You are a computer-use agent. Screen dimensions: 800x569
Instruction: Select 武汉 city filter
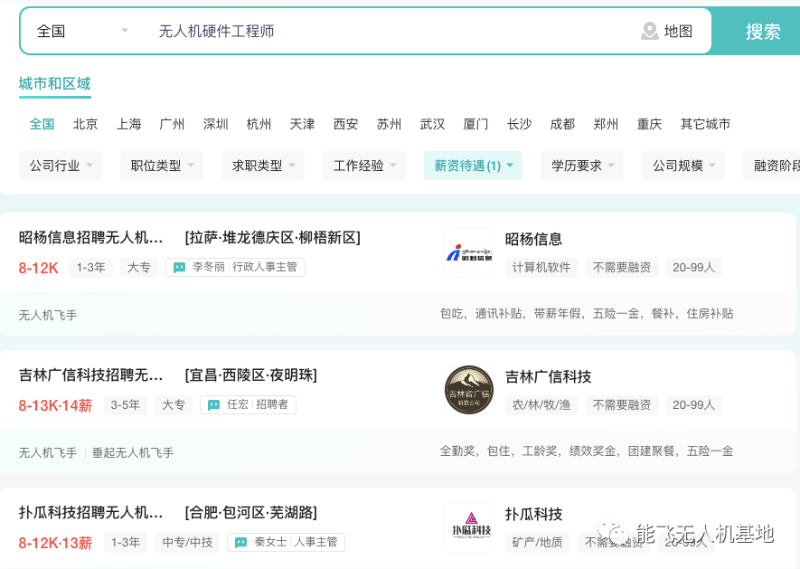pyautogui.click(x=432, y=124)
